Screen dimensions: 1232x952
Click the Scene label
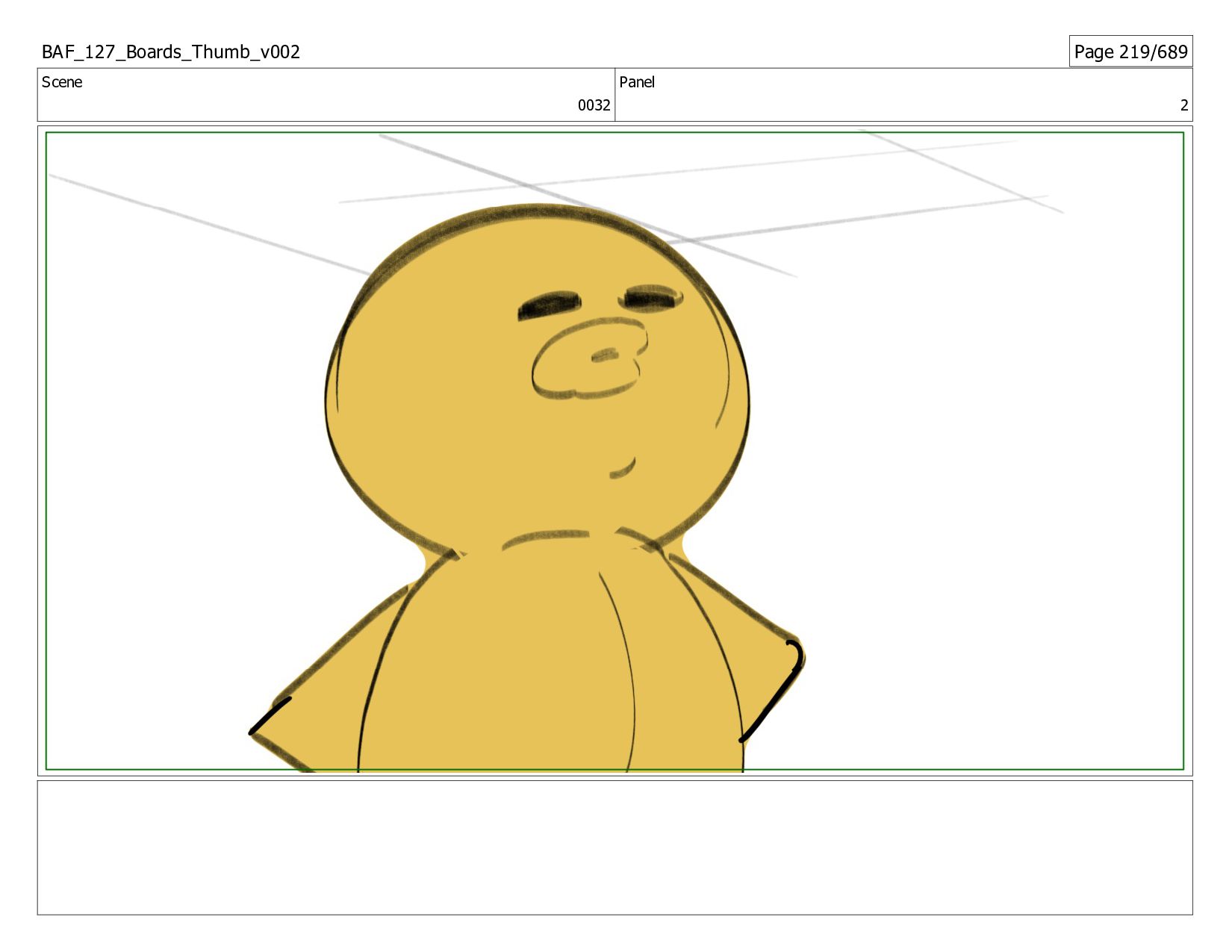[62, 82]
